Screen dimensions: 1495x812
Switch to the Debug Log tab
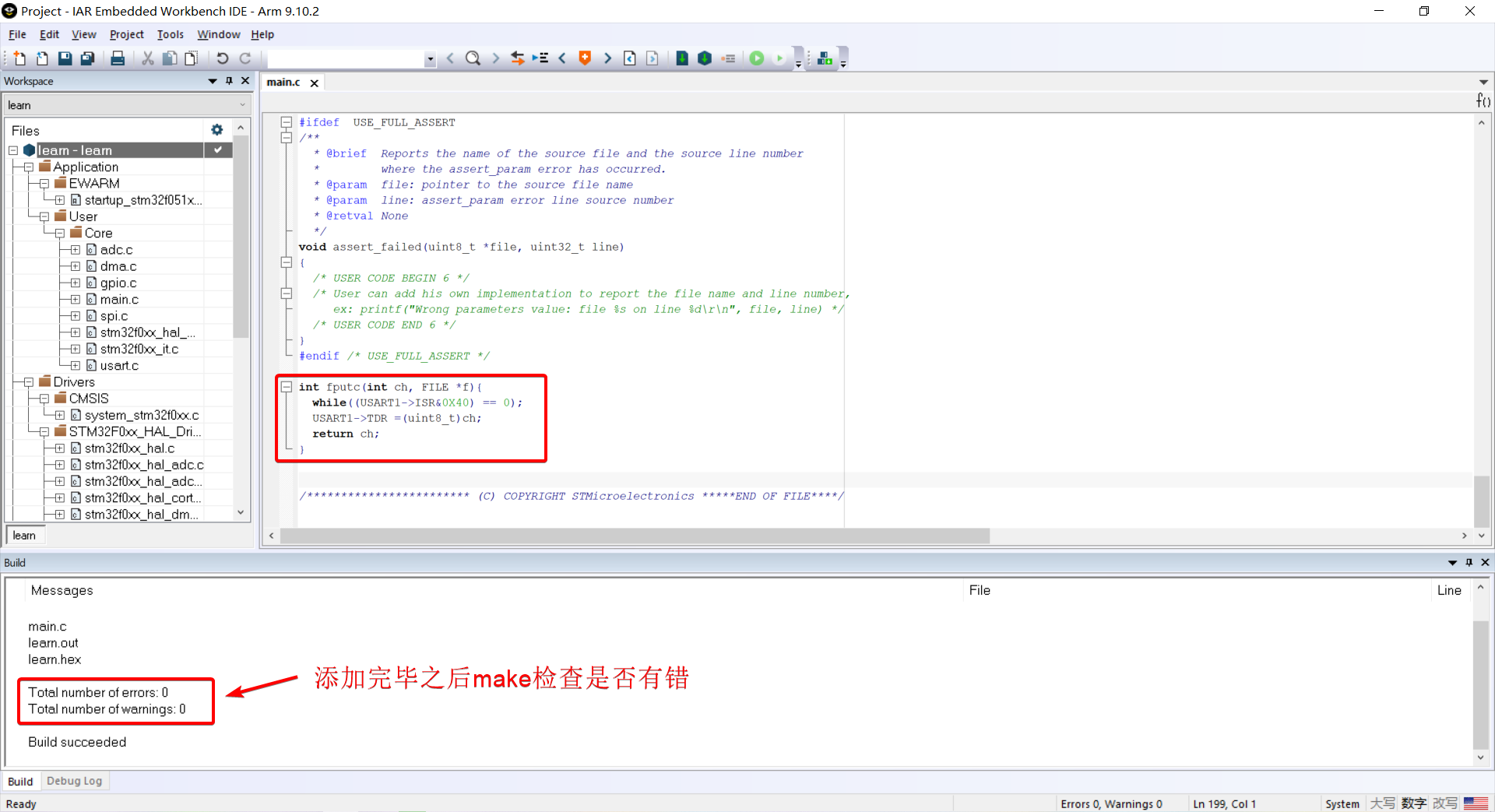point(74,781)
